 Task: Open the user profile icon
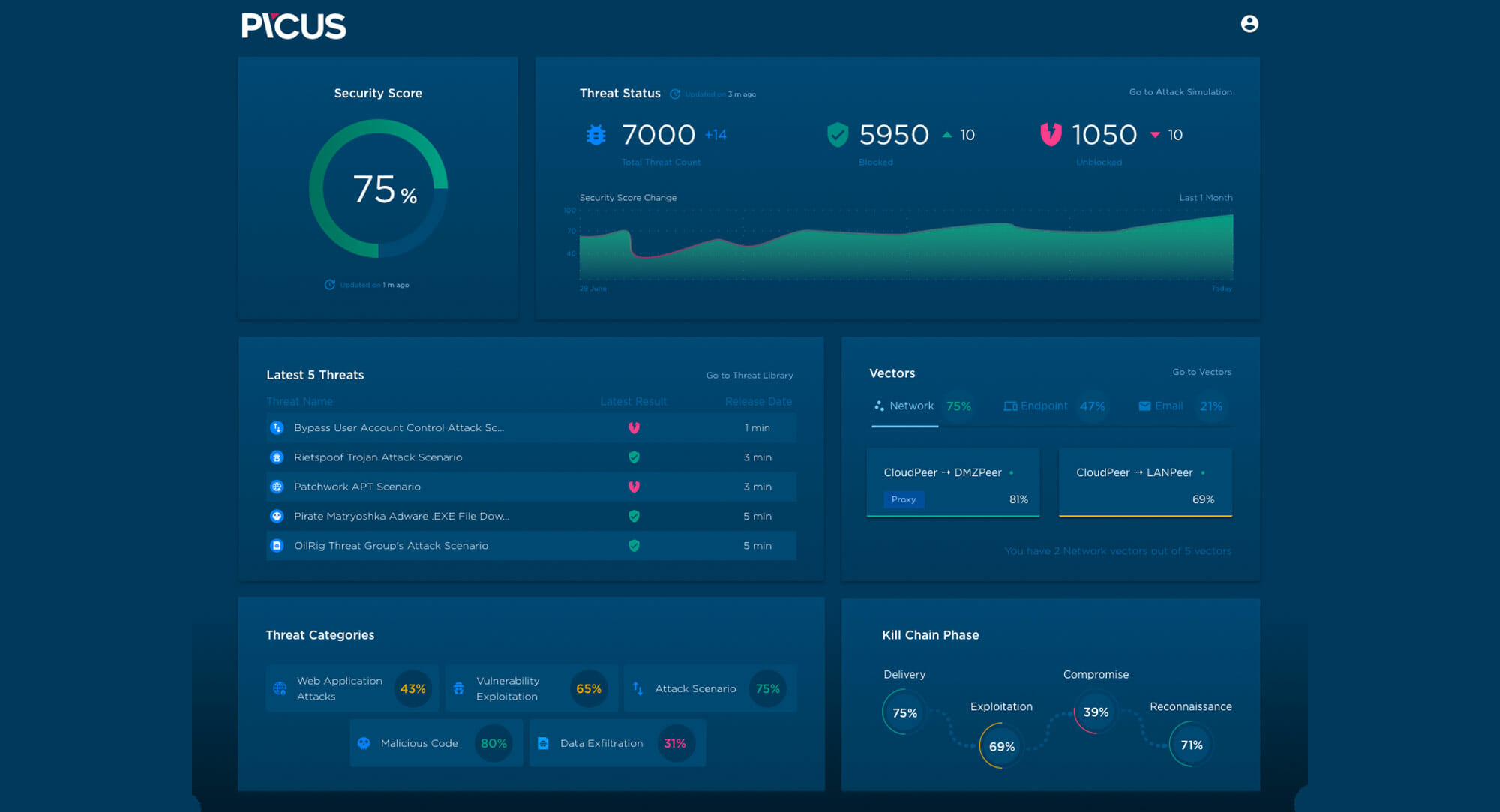(1249, 24)
